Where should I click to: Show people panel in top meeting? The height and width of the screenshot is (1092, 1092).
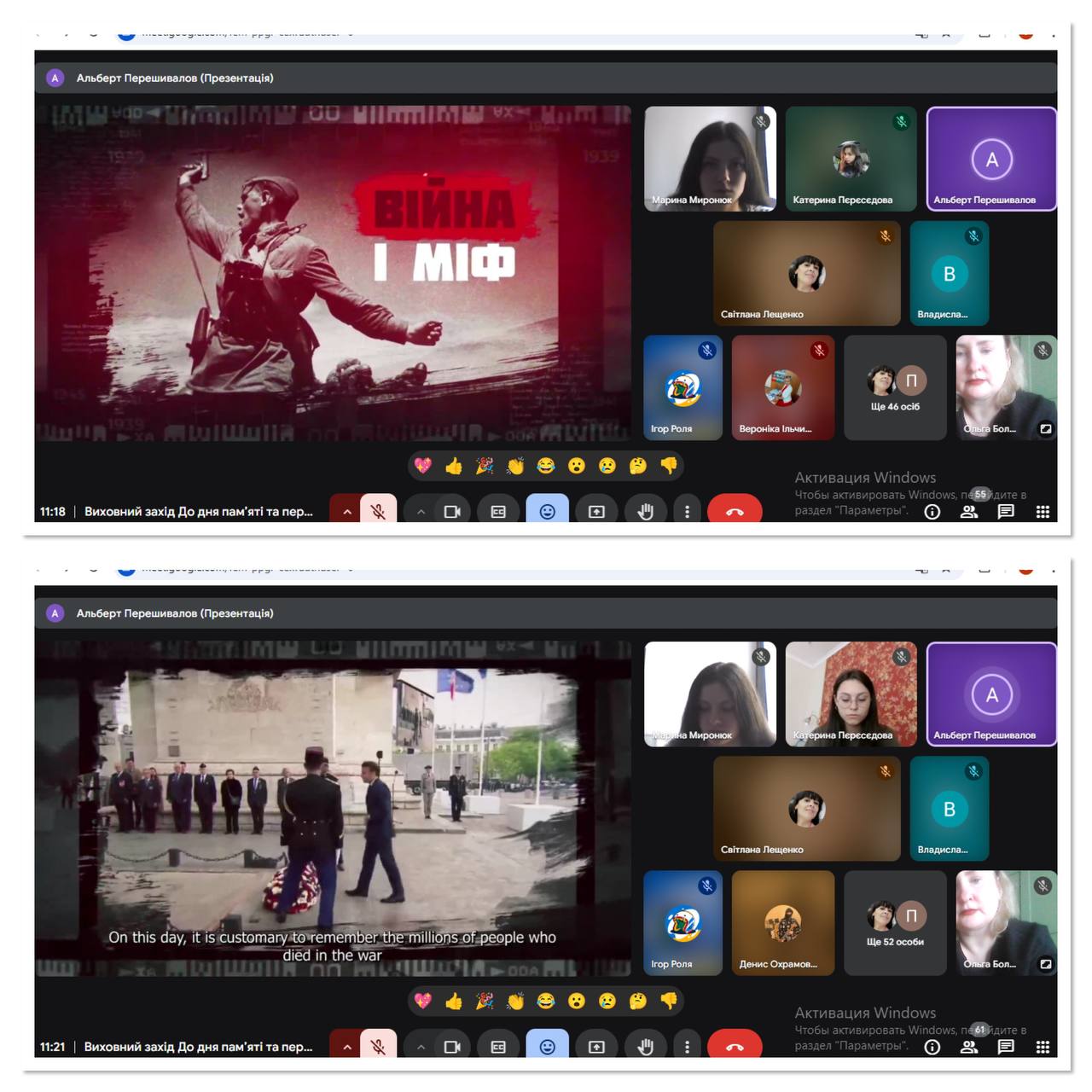pyautogui.click(x=969, y=512)
